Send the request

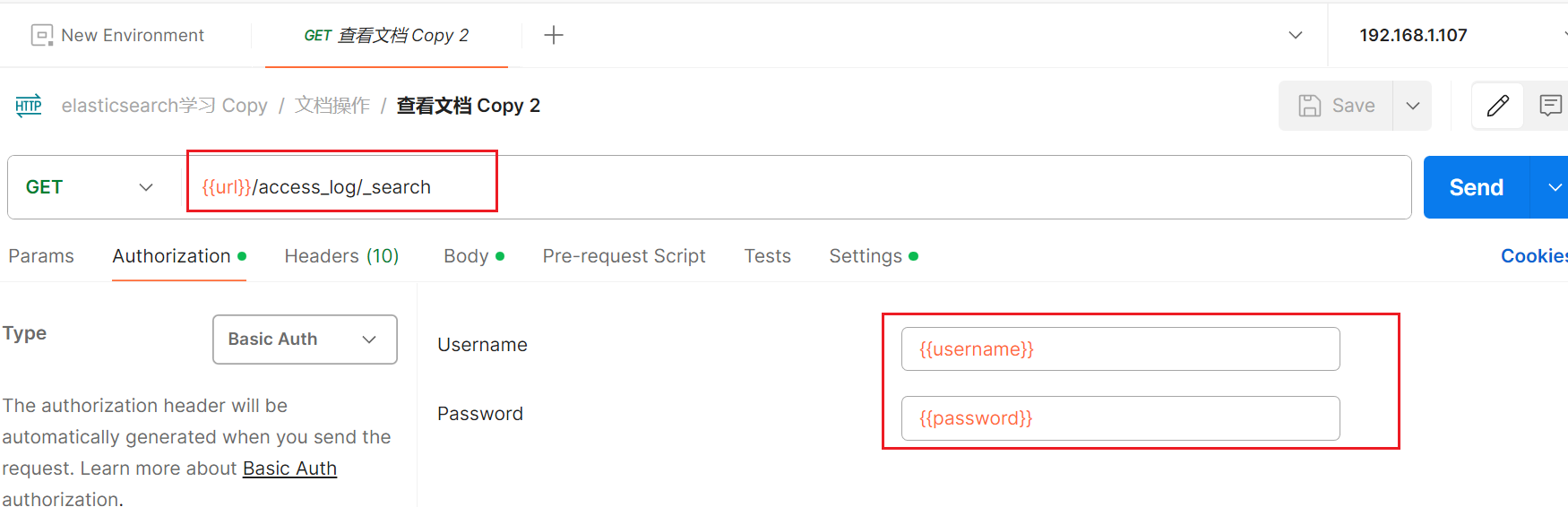[x=1476, y=187]
